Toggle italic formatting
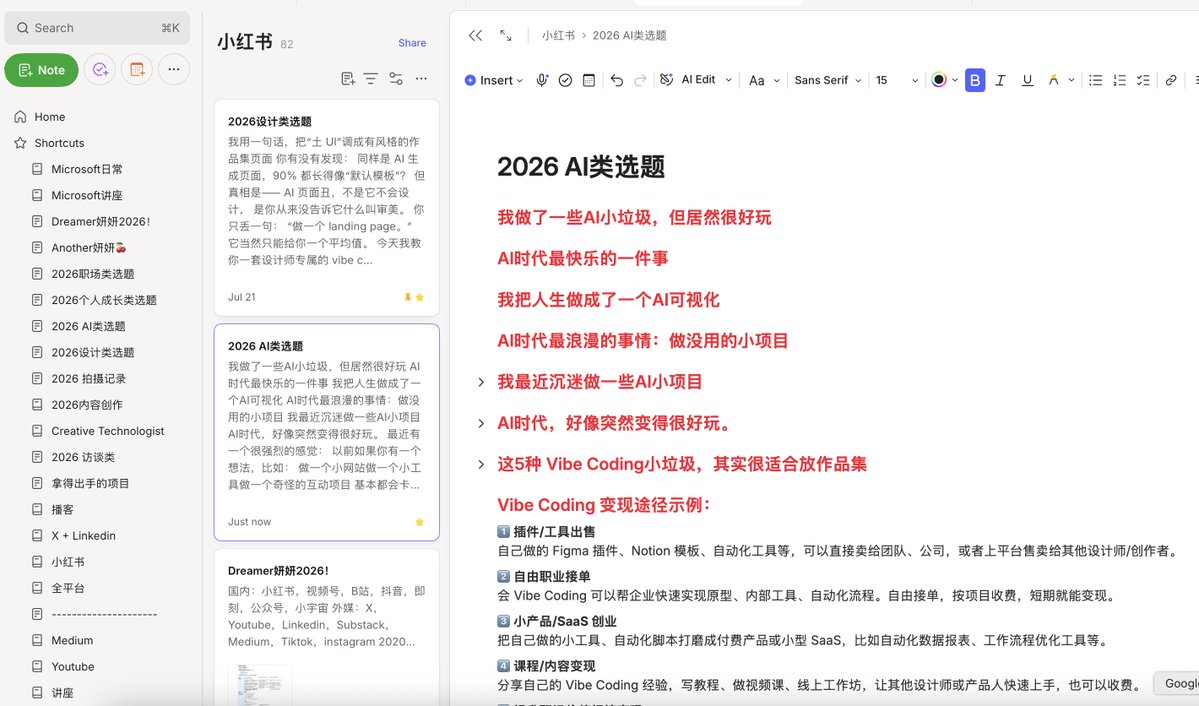The image size is (1199, 706). tap(1000, 80)
